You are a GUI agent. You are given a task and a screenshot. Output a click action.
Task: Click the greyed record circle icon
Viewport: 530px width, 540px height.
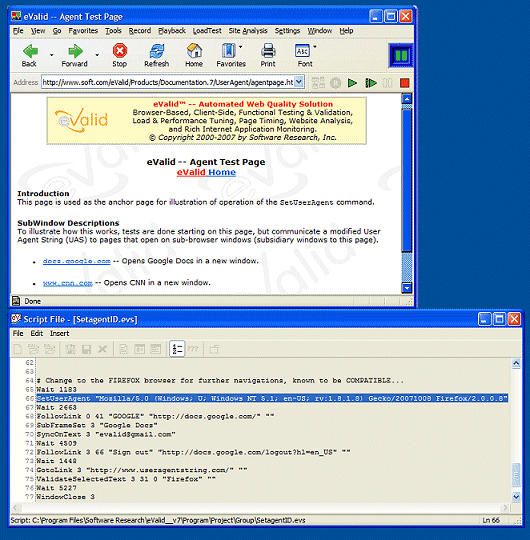(x=335, y=83)
